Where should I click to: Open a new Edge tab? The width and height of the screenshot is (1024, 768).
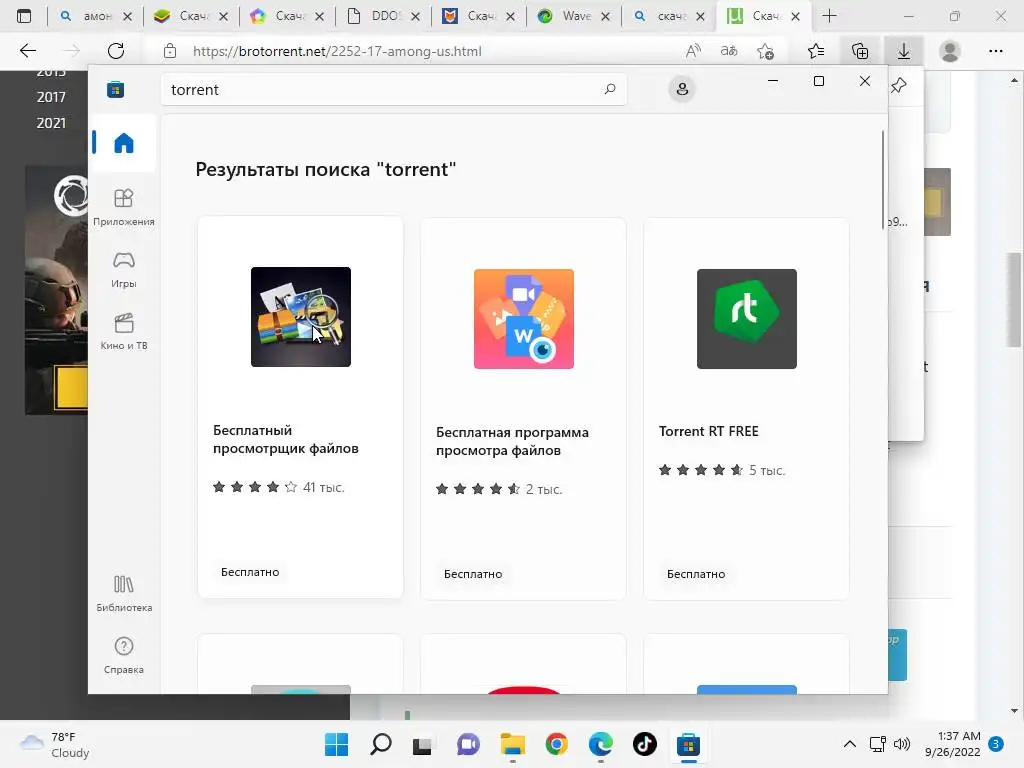point(829,16)
